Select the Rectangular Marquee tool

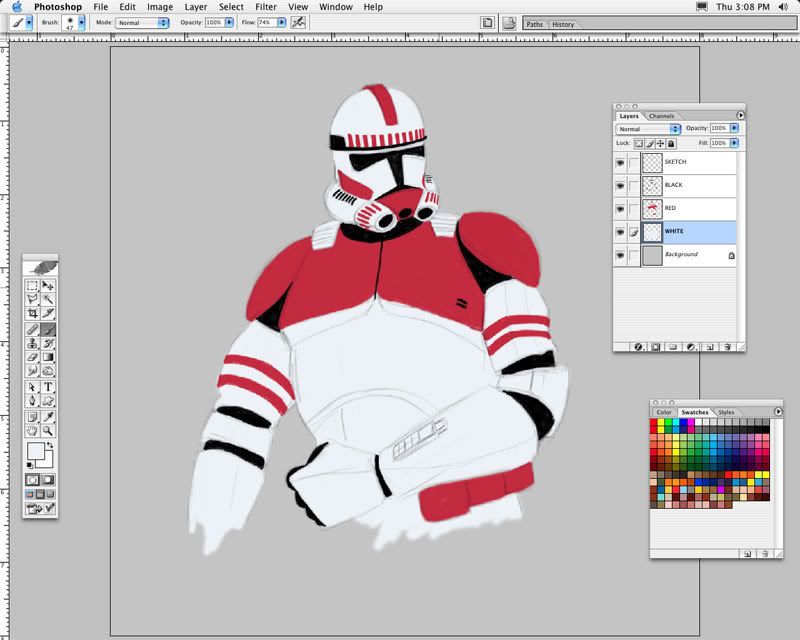[32, 286]
